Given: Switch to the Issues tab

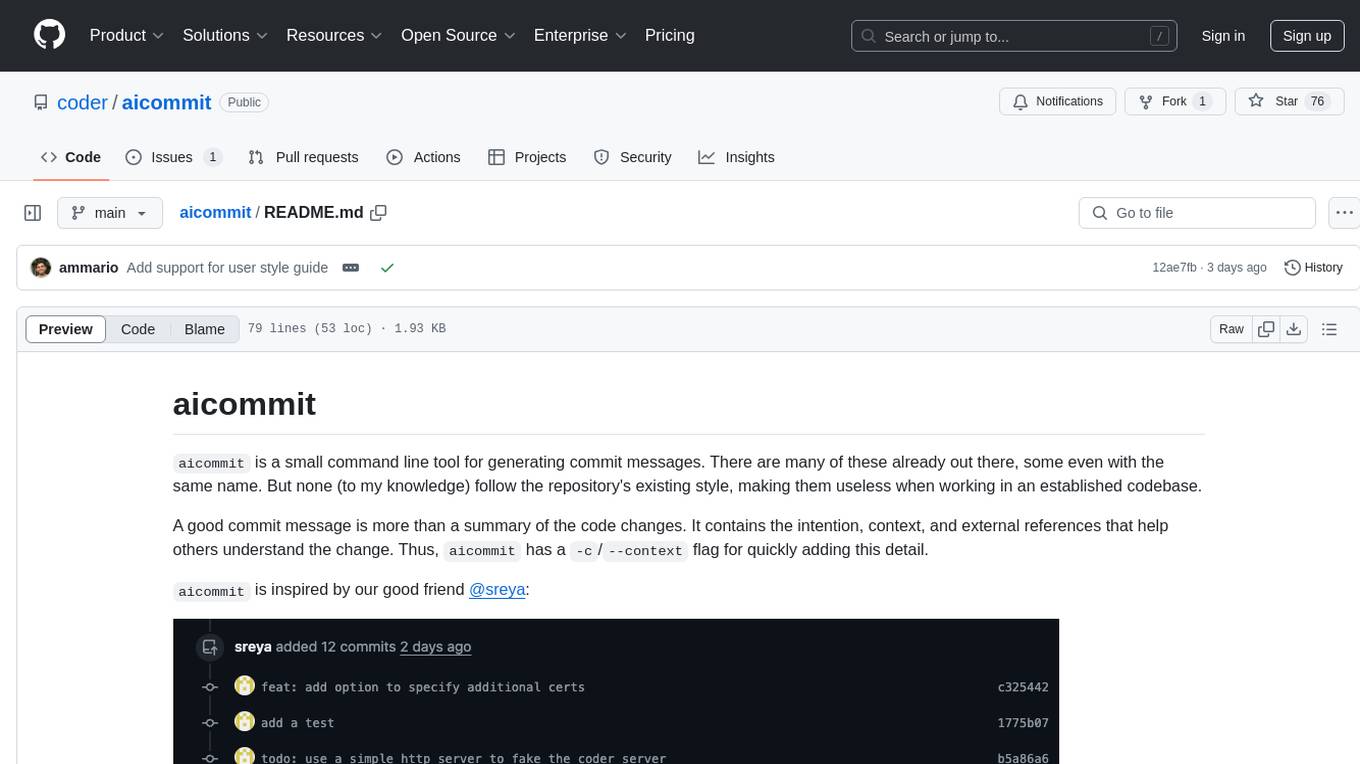Looking at the screenshot, I should 173,157.
